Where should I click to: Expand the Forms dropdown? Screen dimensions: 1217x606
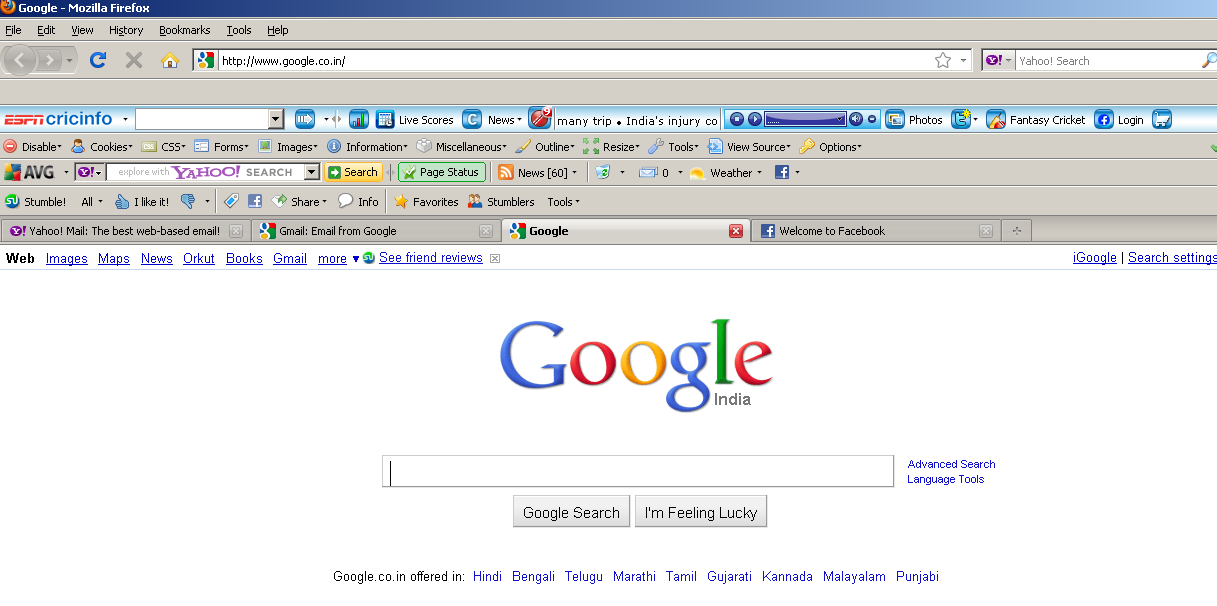click(222, 147)
